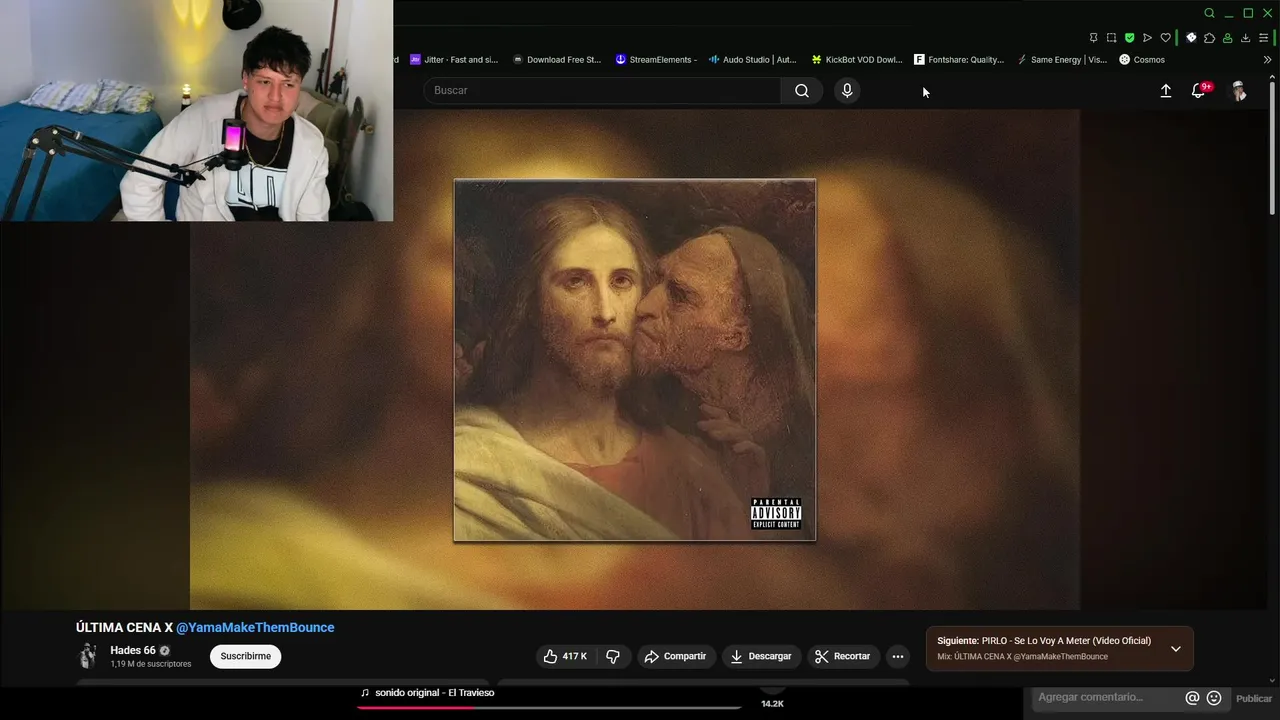Viewport: 1280px width, 720px height.
Task: Open the extensions puzzle-piece icon
Action: pyautogui.click(x=1209, y=38)
